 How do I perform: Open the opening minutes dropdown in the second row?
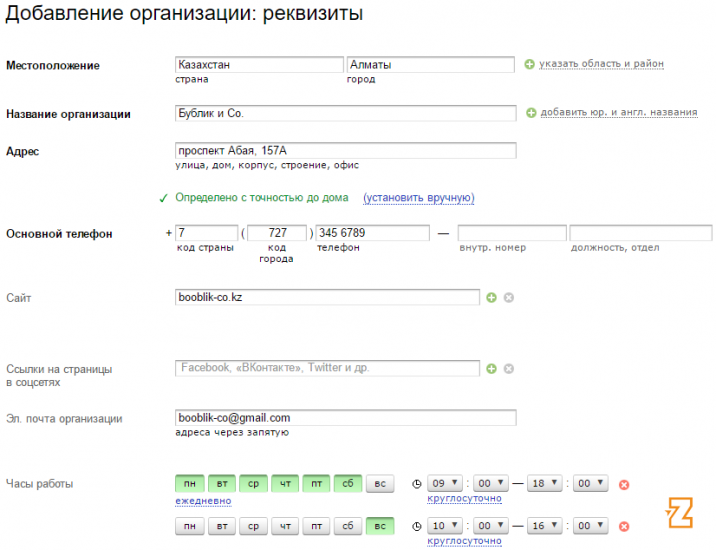(491, 526)
